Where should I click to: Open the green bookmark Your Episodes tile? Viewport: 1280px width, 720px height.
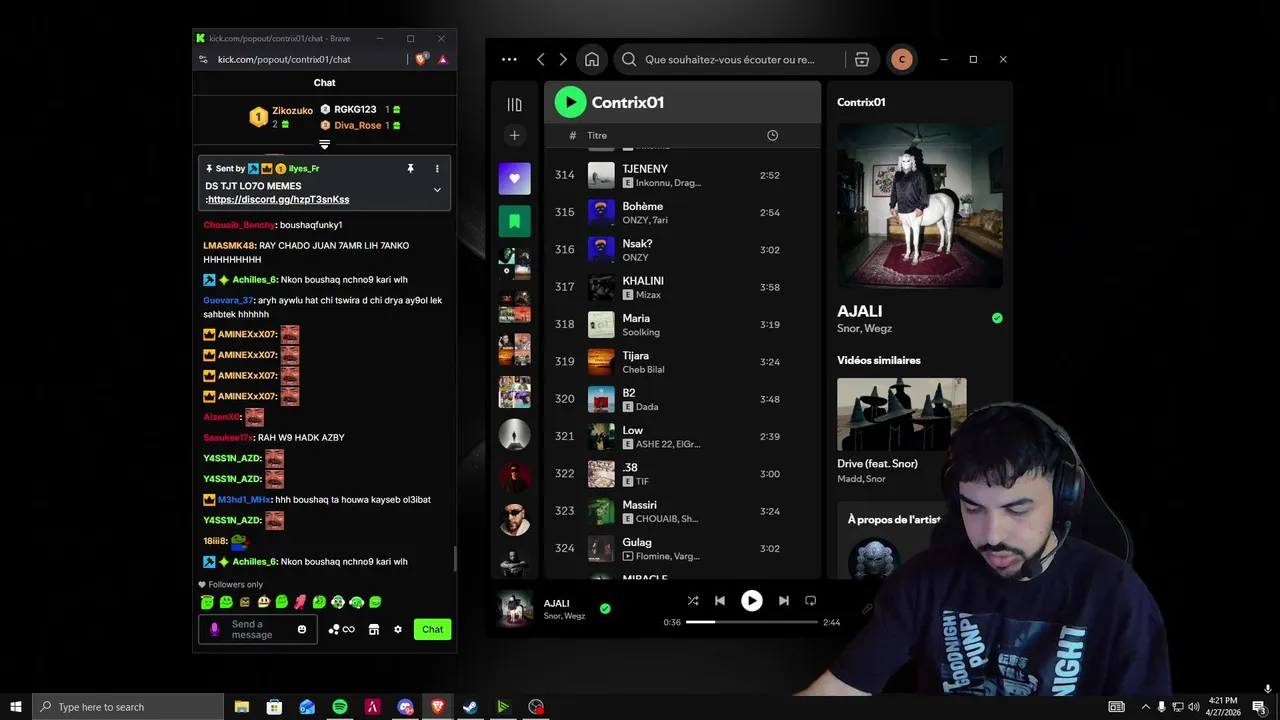click(514, 221)
